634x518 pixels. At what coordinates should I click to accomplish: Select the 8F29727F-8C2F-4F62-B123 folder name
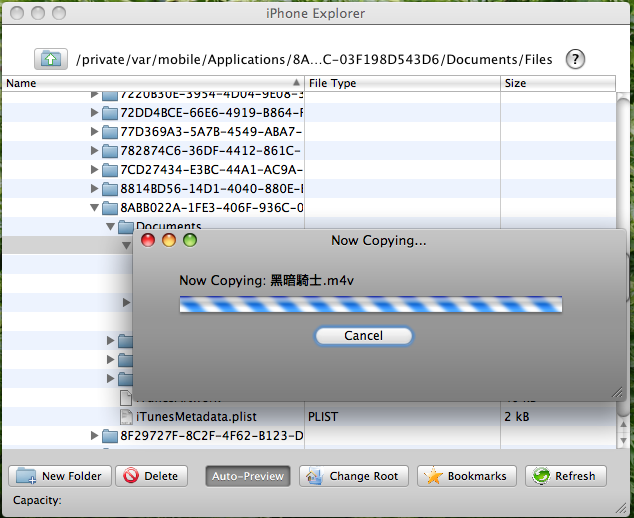click(211, 436)
